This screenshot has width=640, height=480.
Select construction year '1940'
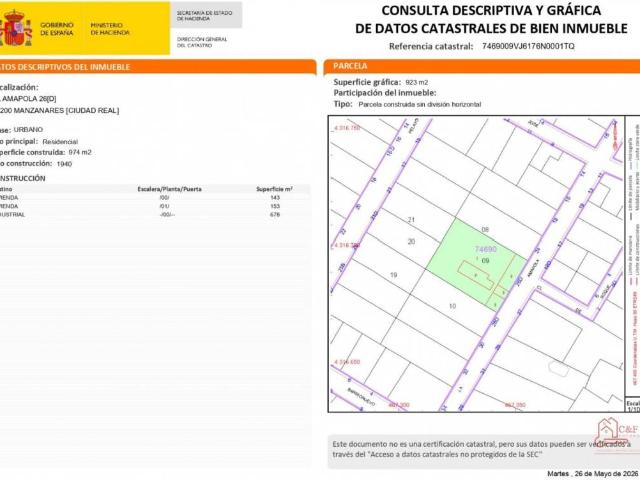point(64,164)
